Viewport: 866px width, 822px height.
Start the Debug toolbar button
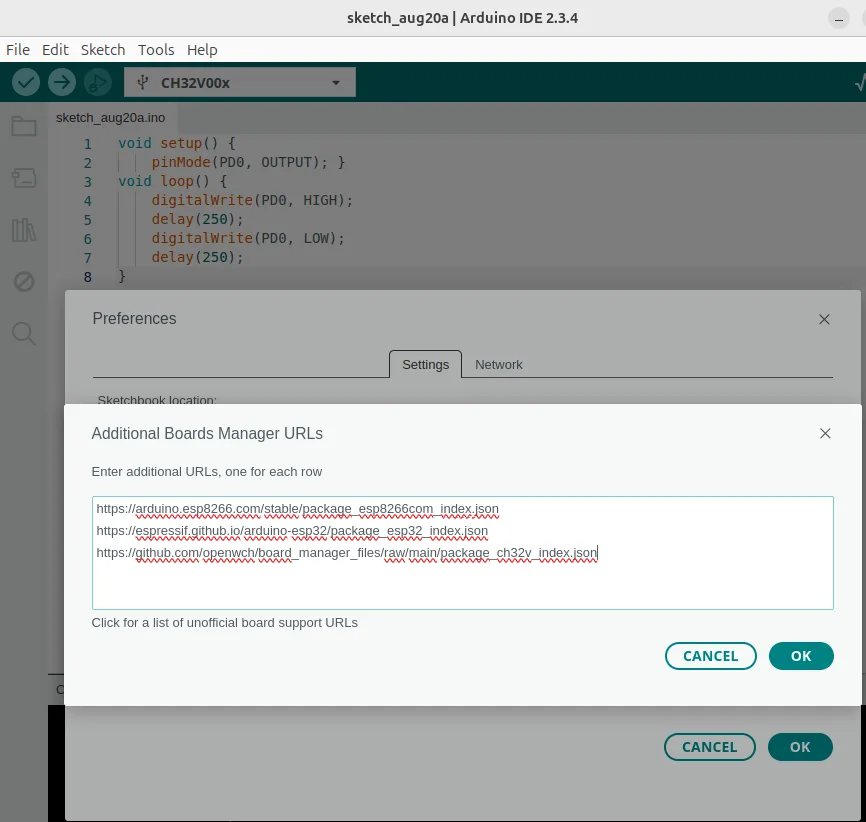point(98,82)
